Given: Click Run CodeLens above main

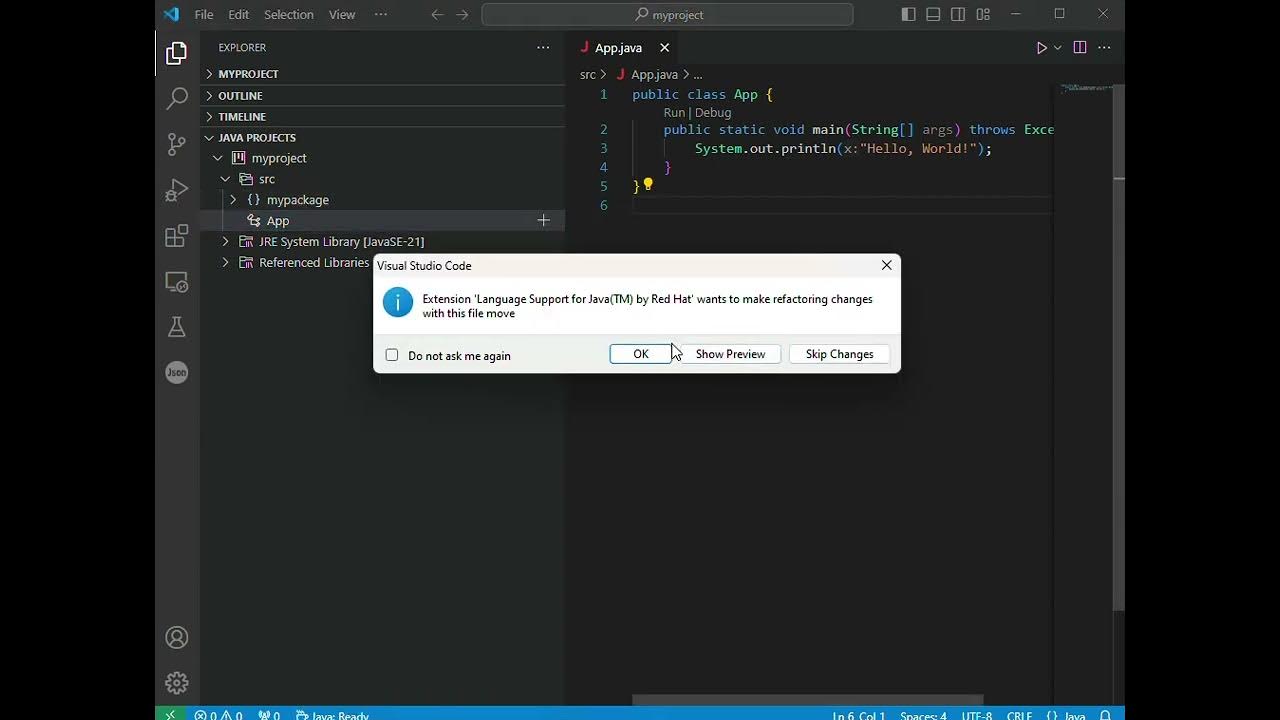Looking at the screenshot, I should coord(674,113).
